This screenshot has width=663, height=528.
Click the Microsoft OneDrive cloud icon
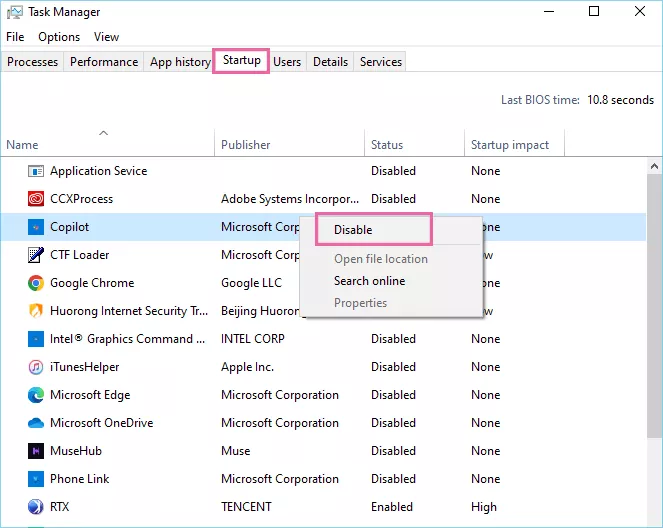tap(36, 423)
